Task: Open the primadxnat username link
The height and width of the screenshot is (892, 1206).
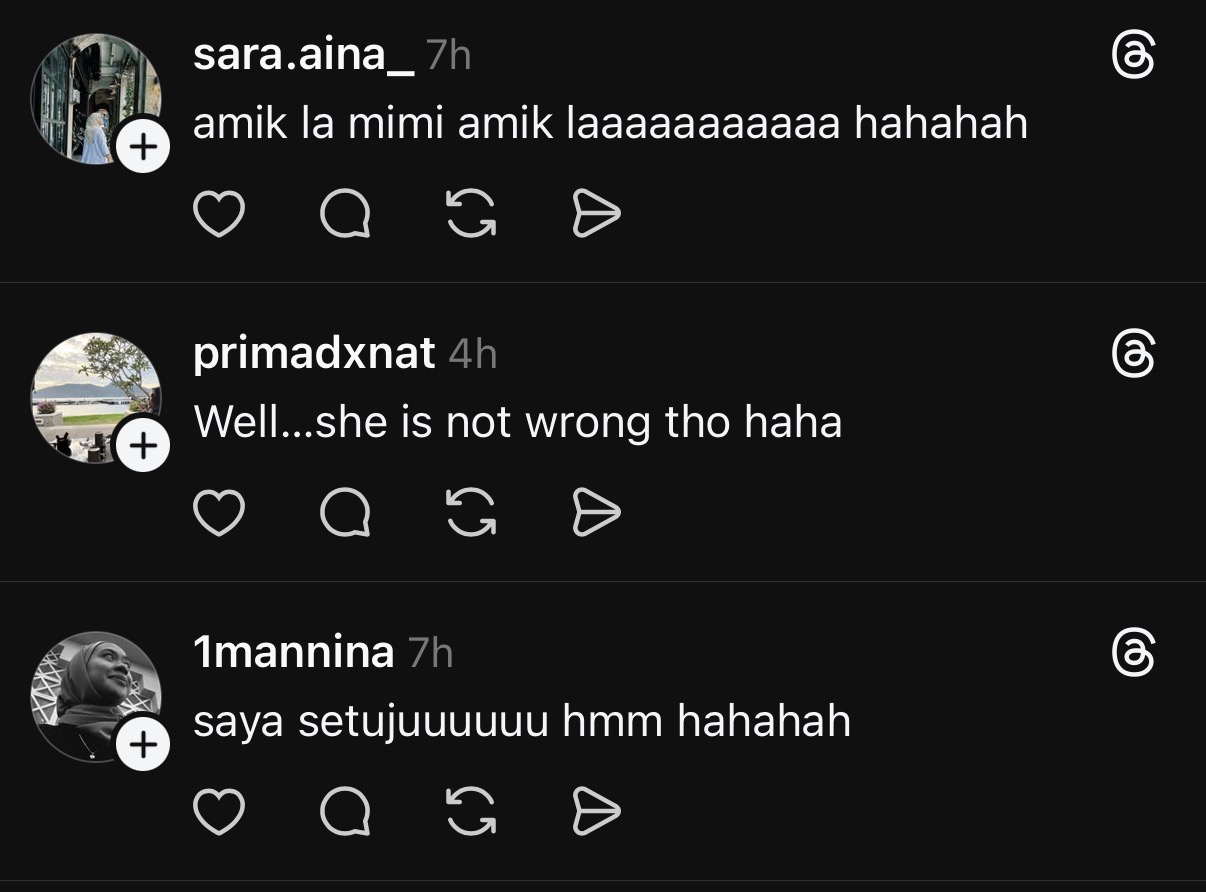Action: coord(314,354)
